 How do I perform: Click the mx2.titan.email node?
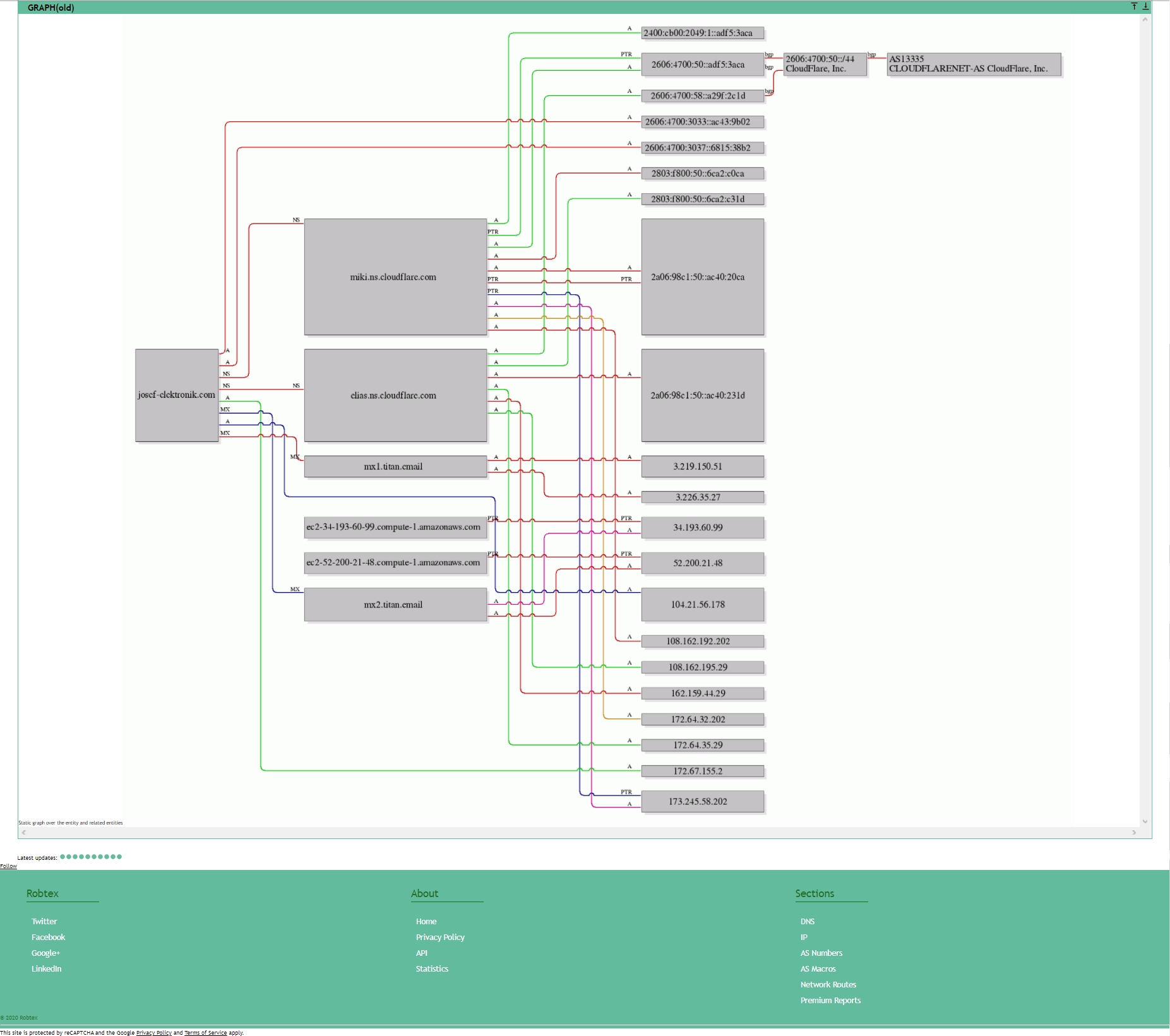(395, 605)
